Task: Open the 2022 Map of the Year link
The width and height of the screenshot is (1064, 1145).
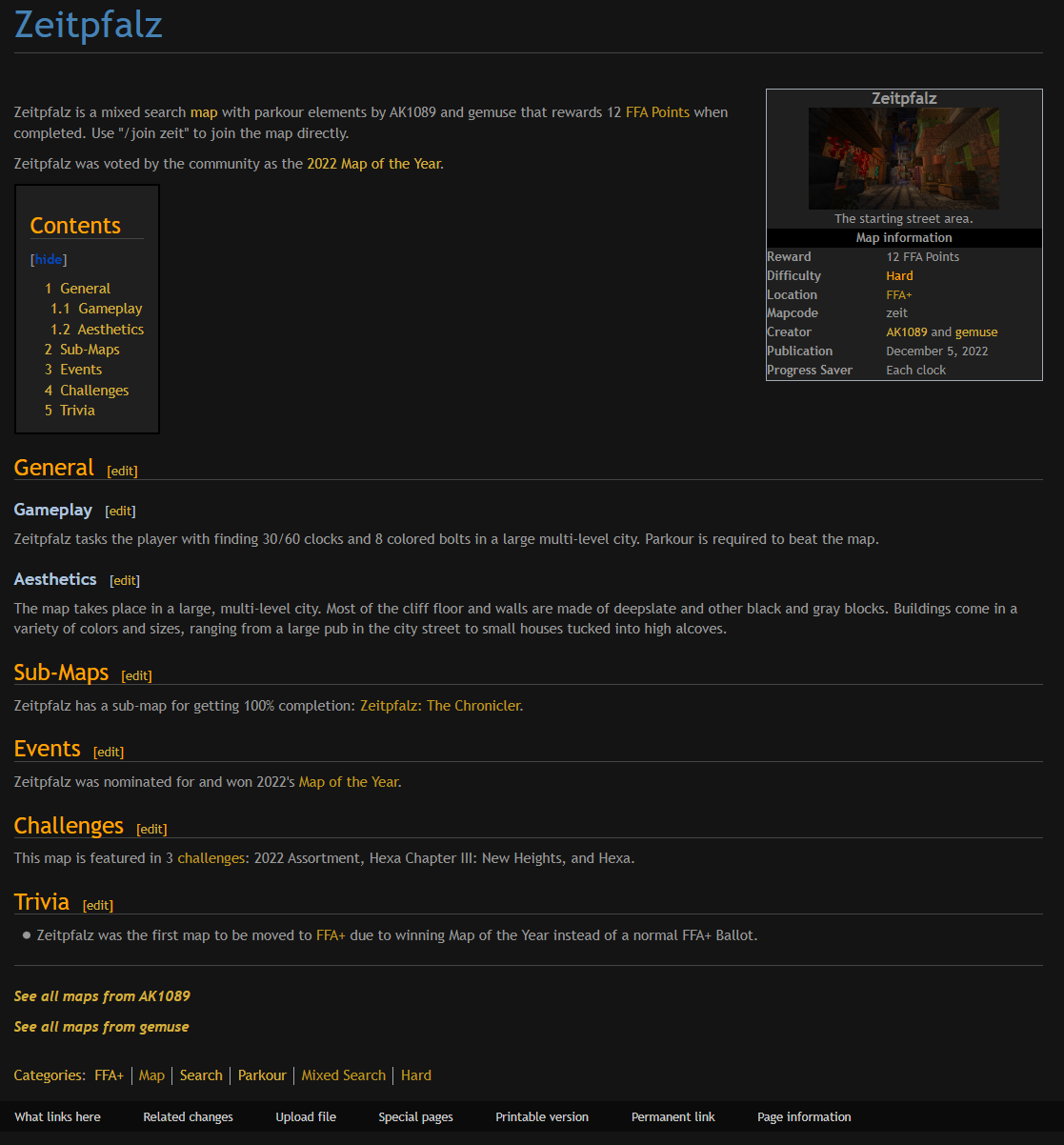Action: 373,164
